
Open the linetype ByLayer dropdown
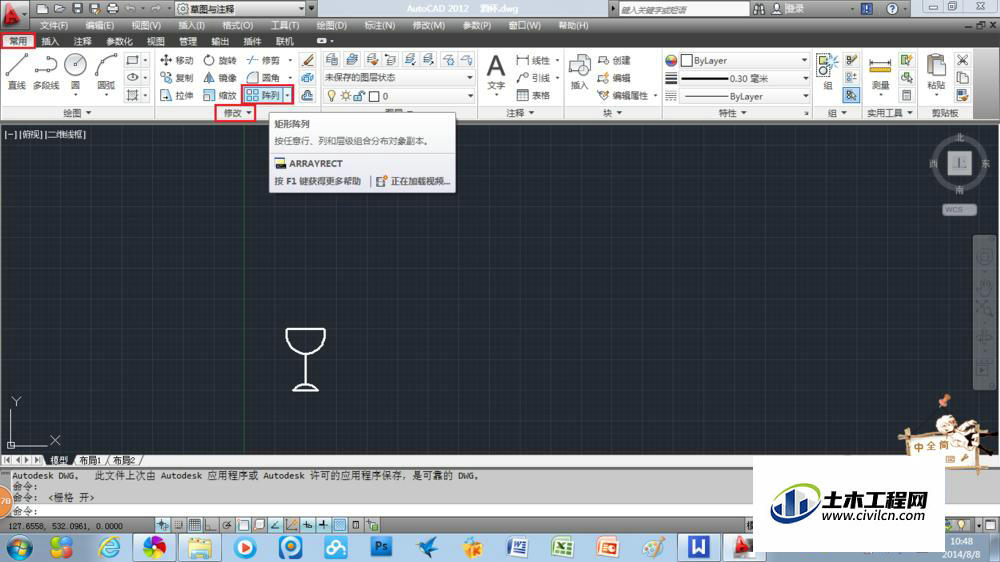pyautogui.click(x=744, y=96)
